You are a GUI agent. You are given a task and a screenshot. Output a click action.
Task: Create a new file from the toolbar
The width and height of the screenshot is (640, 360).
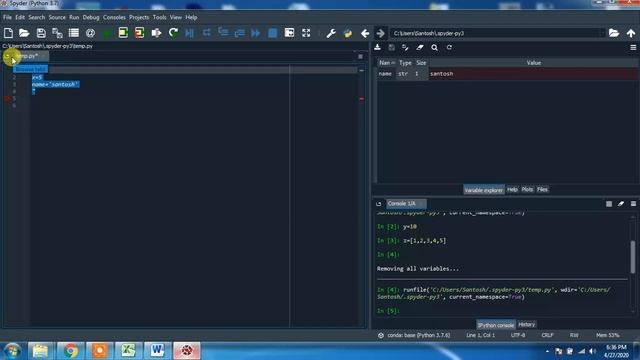tap(8, 33)
